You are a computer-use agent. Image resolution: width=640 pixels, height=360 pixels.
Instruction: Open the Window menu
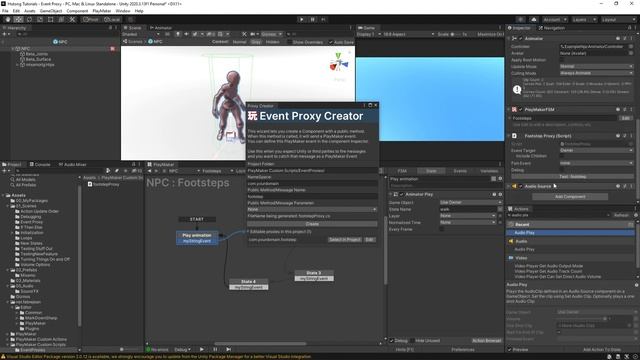[123, 11]
